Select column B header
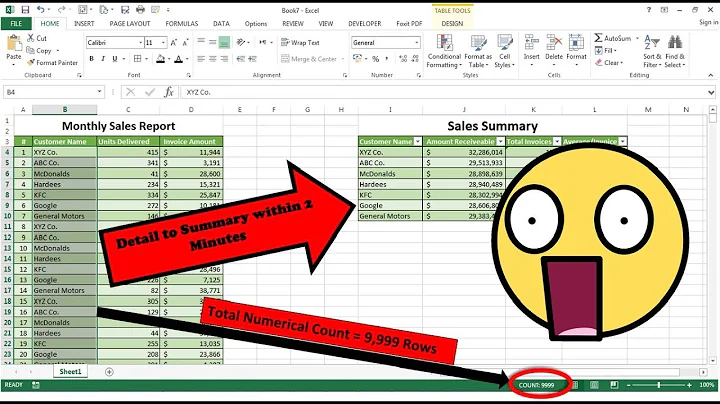This screenshot has height=404, width=720. 65,109
